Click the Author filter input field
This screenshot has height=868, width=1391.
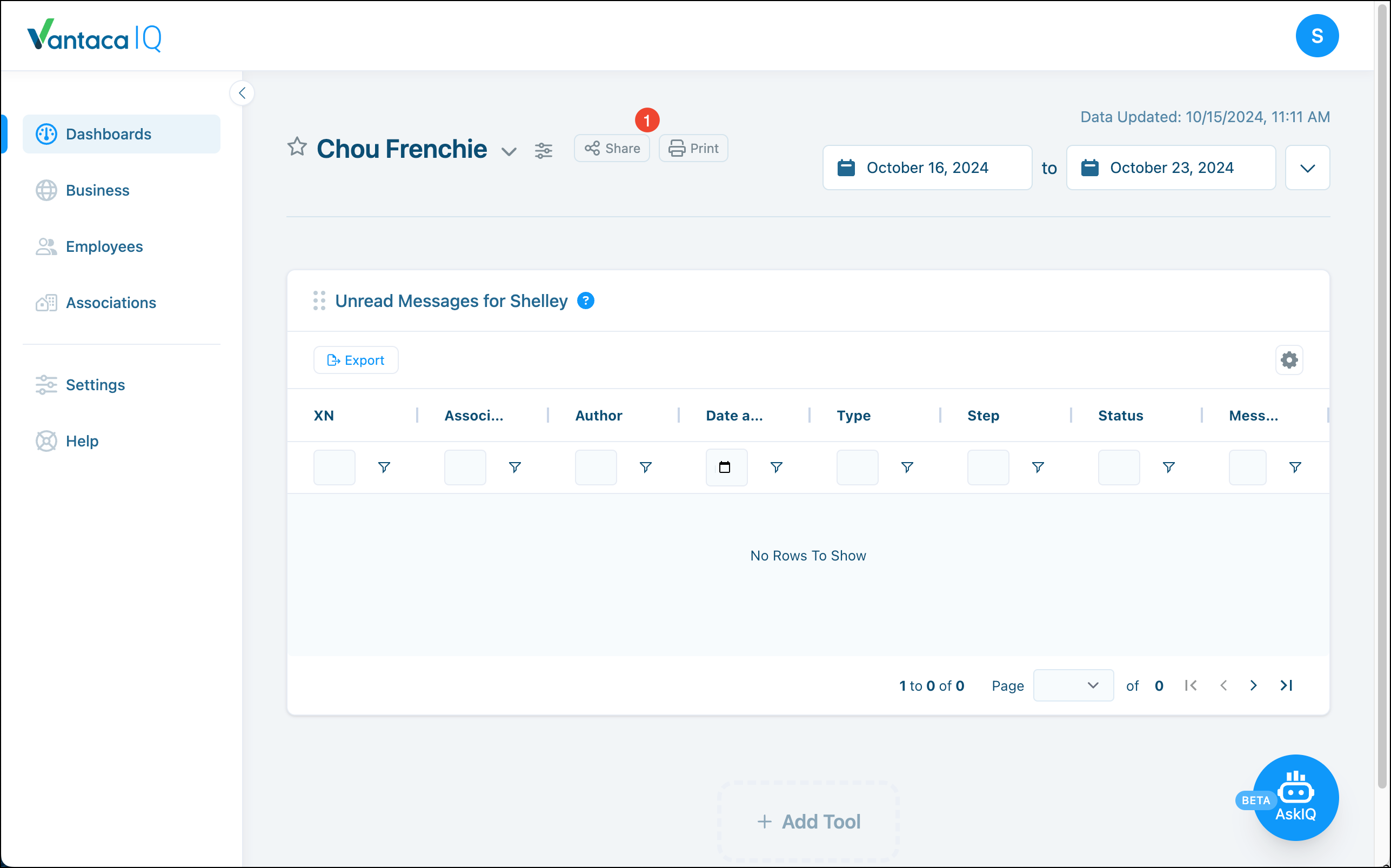tap(595, 468)
